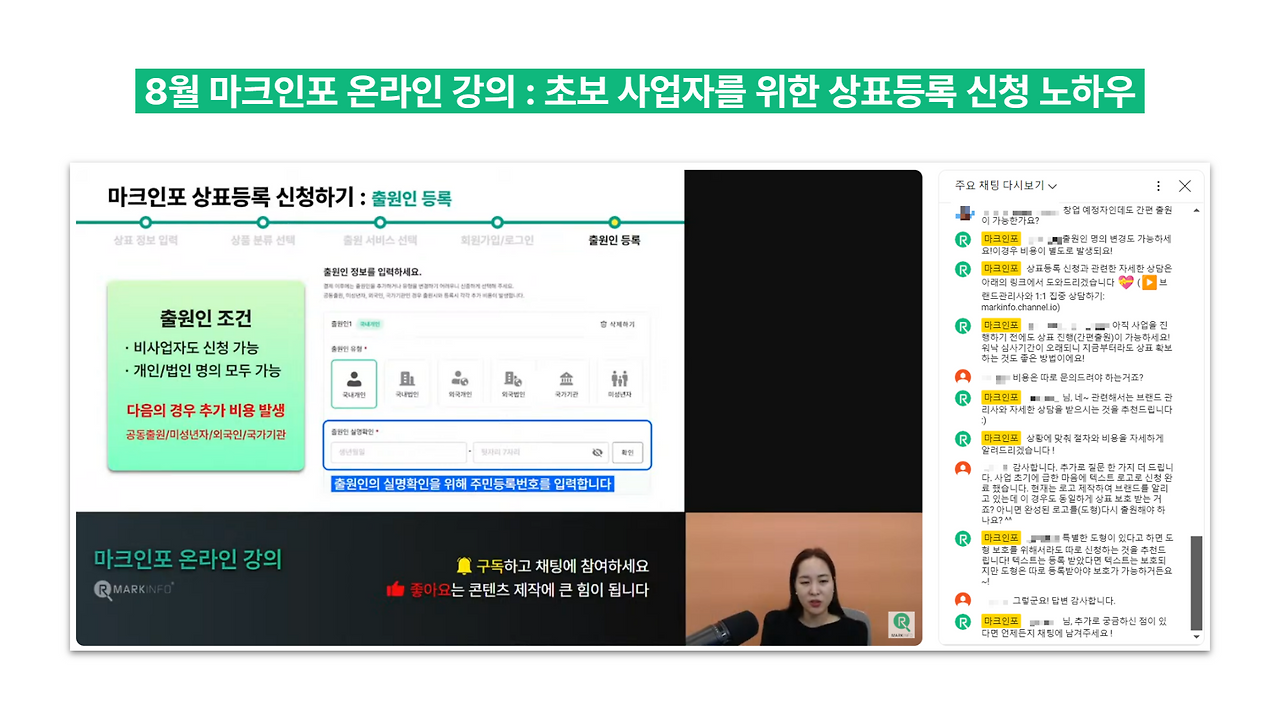The height and width of the screenshot is (720, 1280).
Task: Click the '출원인1' applicant label
Action: [342, 324]
